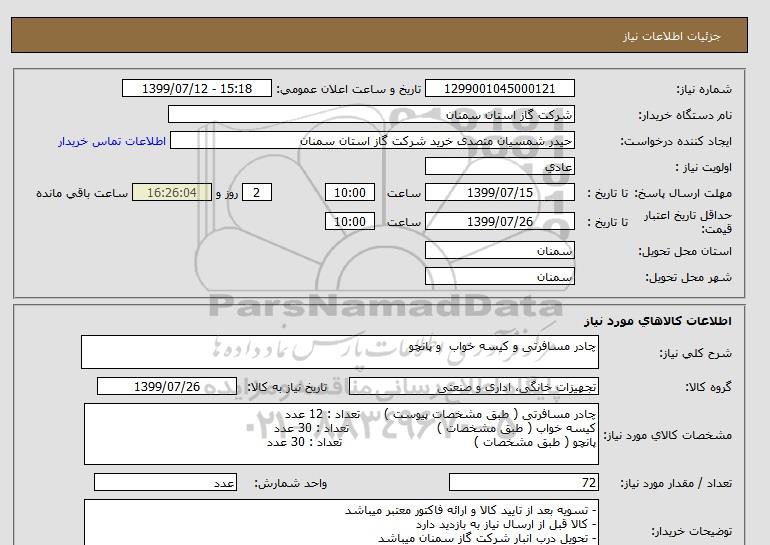Click the گروه کالا label

coord(709,387)
